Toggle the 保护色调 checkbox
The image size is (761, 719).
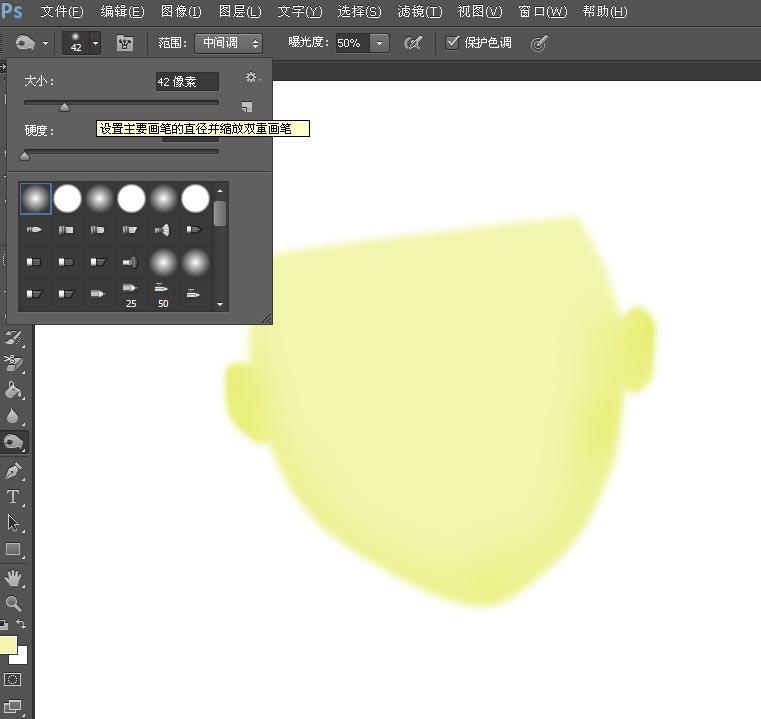coord(452,43)
